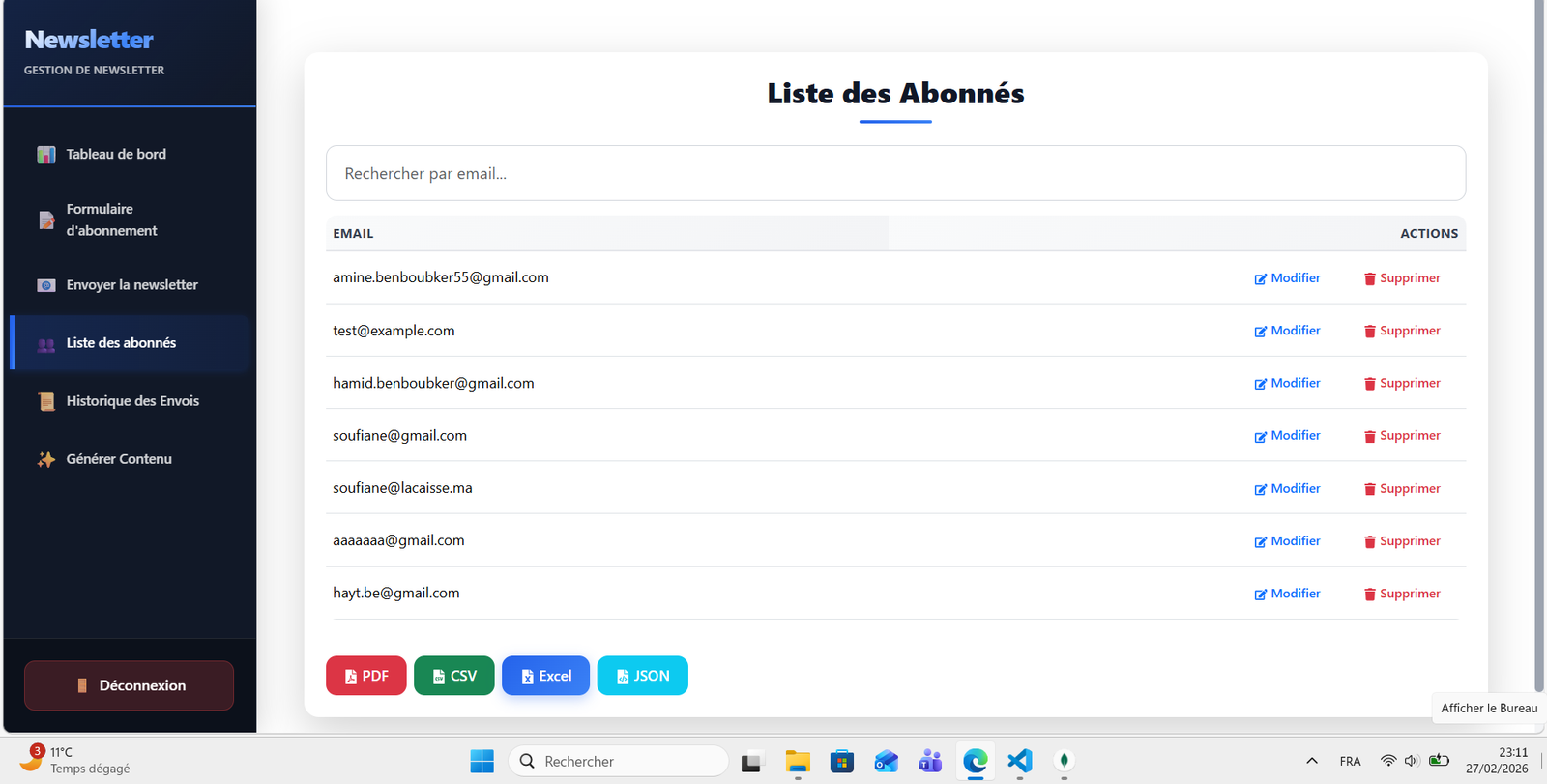Click the Générer Contenu sparkle icon
Image resolution: width=1547 pixels, height=784 pixels.
(45, 460)
